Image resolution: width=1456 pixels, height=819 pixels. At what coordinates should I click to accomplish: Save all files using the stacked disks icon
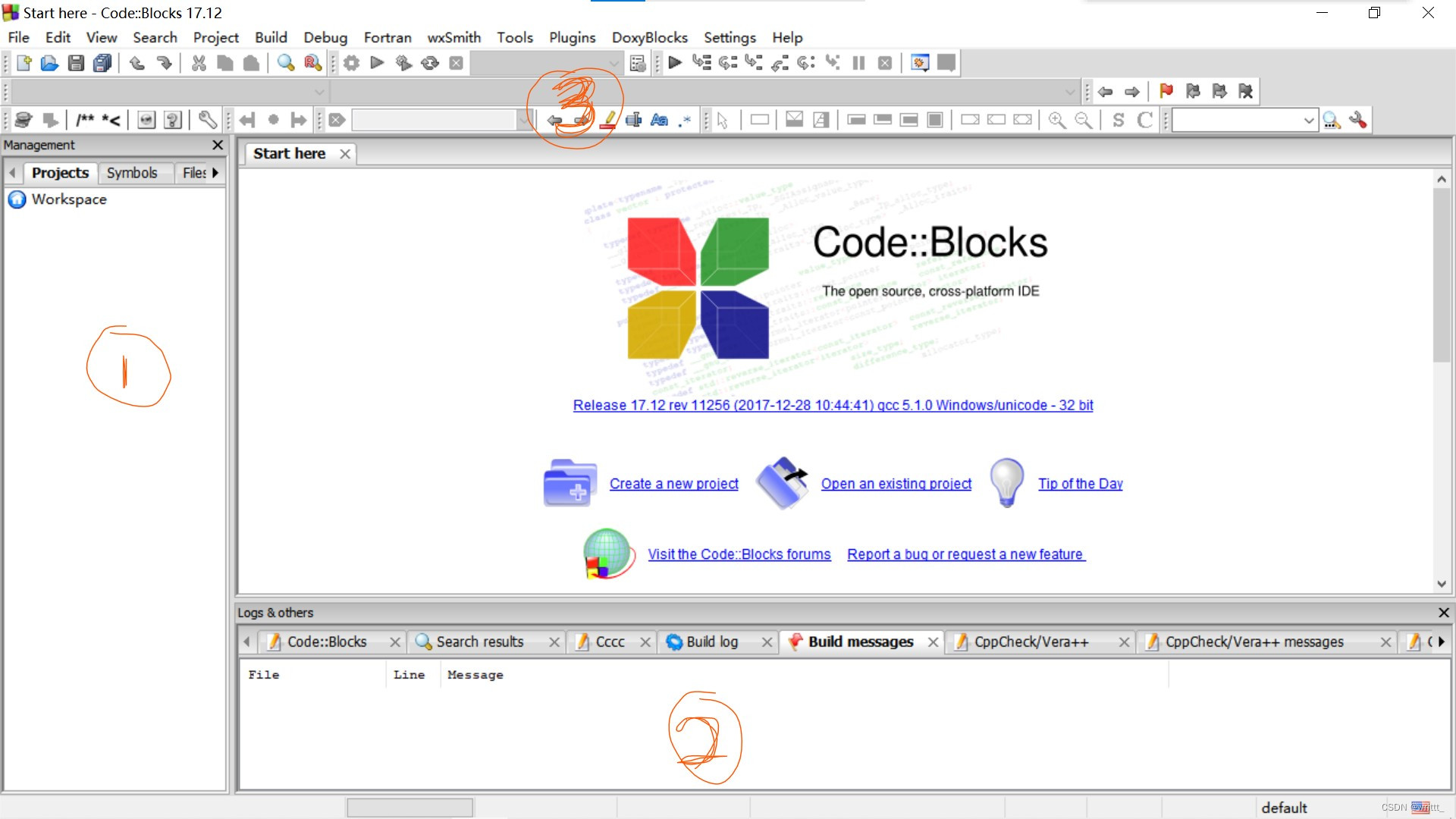(102, 63)
